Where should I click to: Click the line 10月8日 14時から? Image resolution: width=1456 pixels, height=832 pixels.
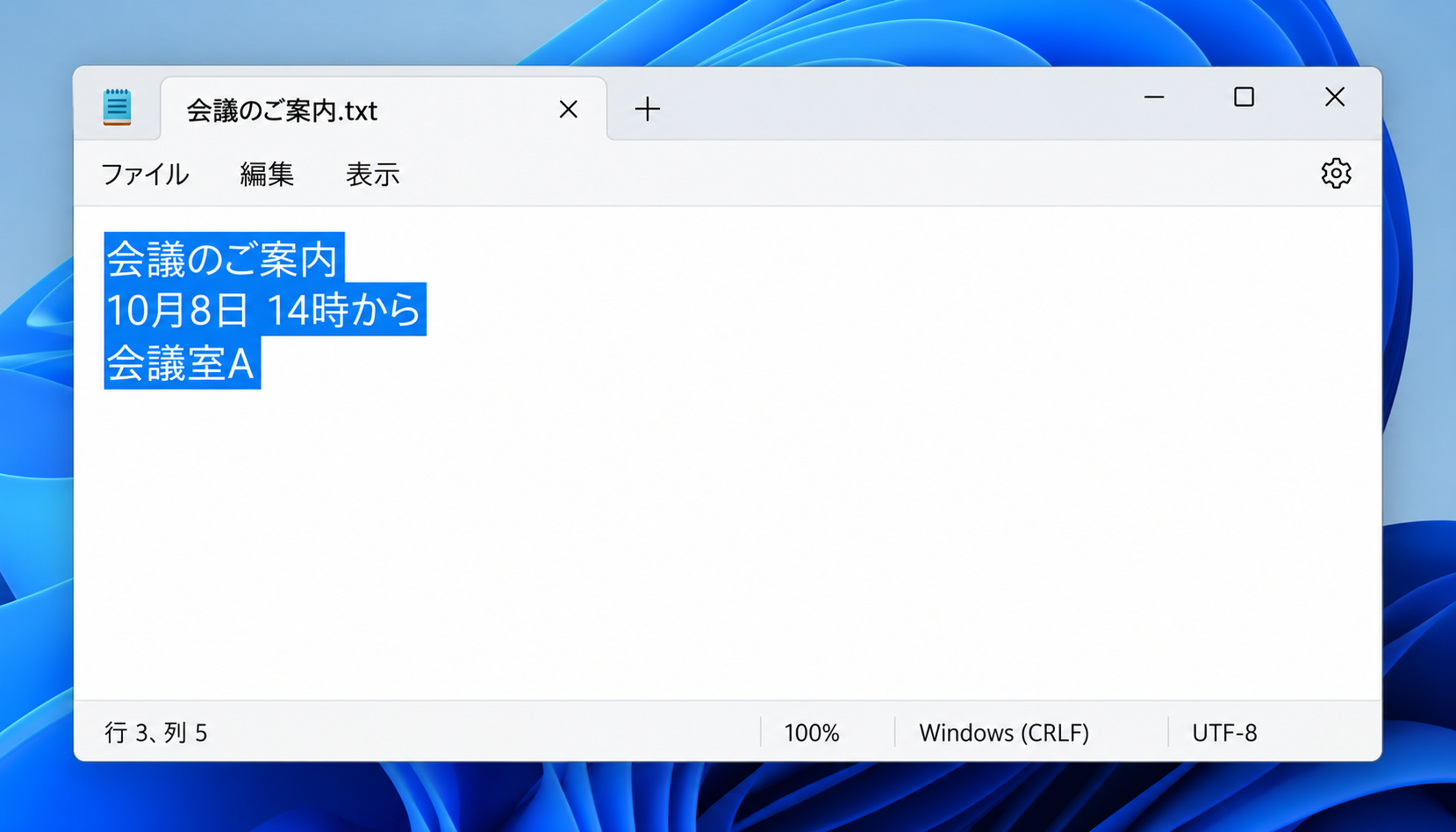(x=265, y=310)
